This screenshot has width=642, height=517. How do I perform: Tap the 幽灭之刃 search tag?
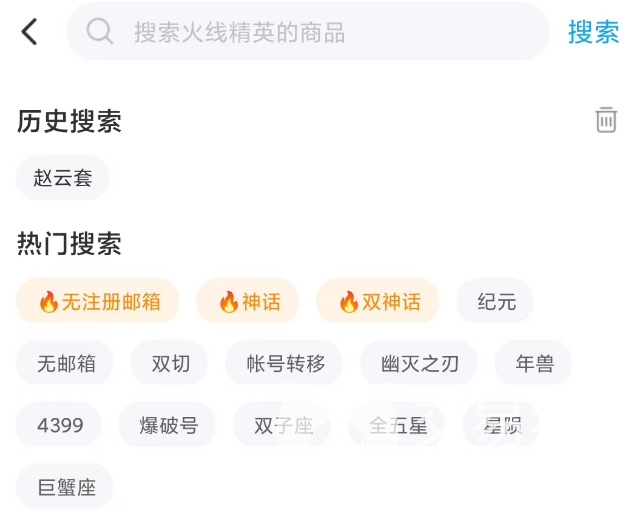pyautogui.click(x=419, y=364)
